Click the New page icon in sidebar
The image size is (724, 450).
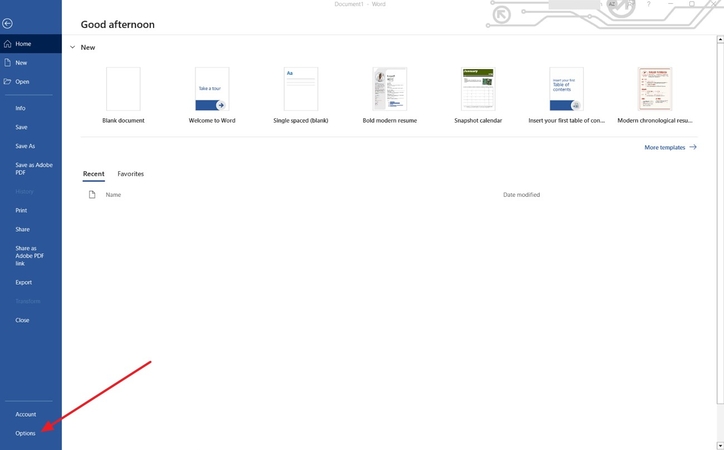[x=7, y=63]
